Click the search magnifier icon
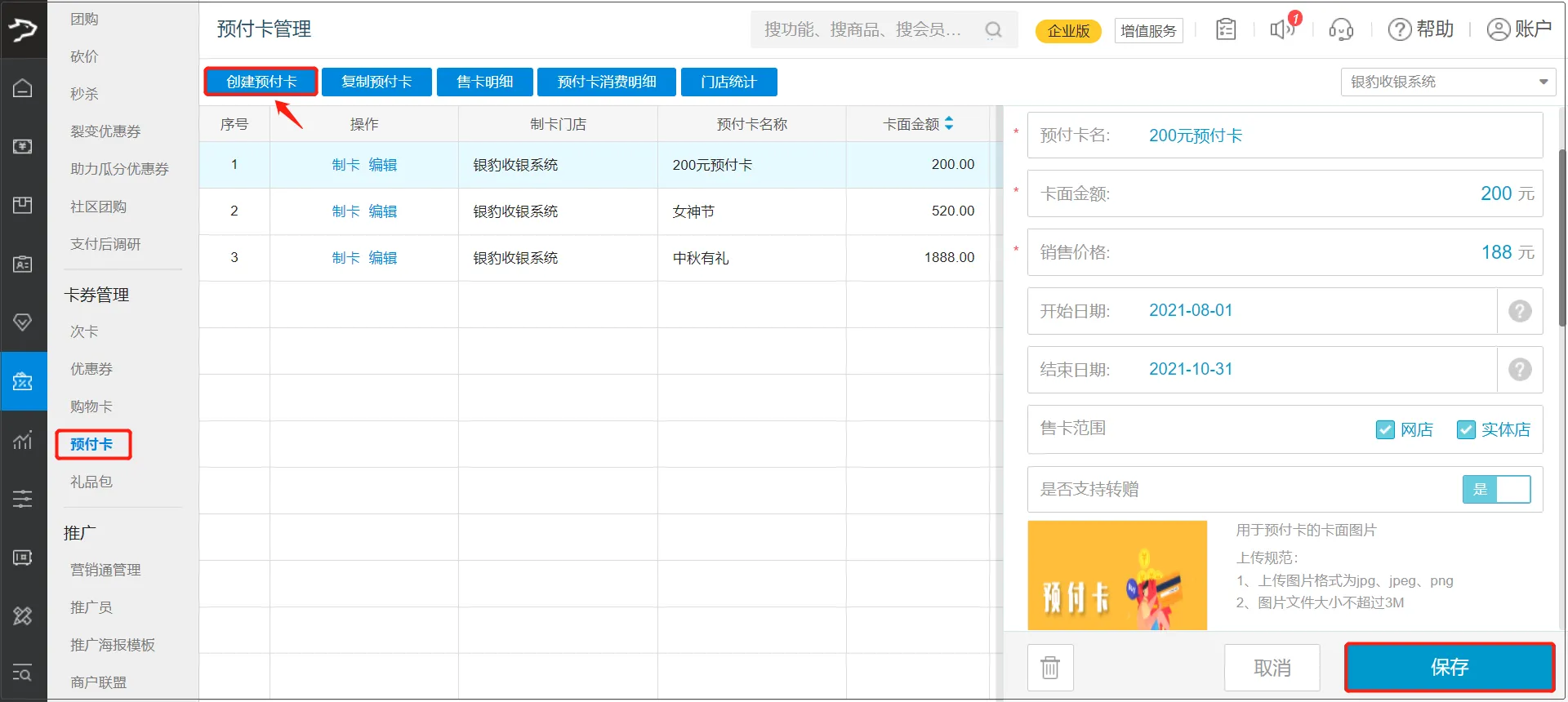The width and height of the screenshot is (1568, 702). click(993, 30)
